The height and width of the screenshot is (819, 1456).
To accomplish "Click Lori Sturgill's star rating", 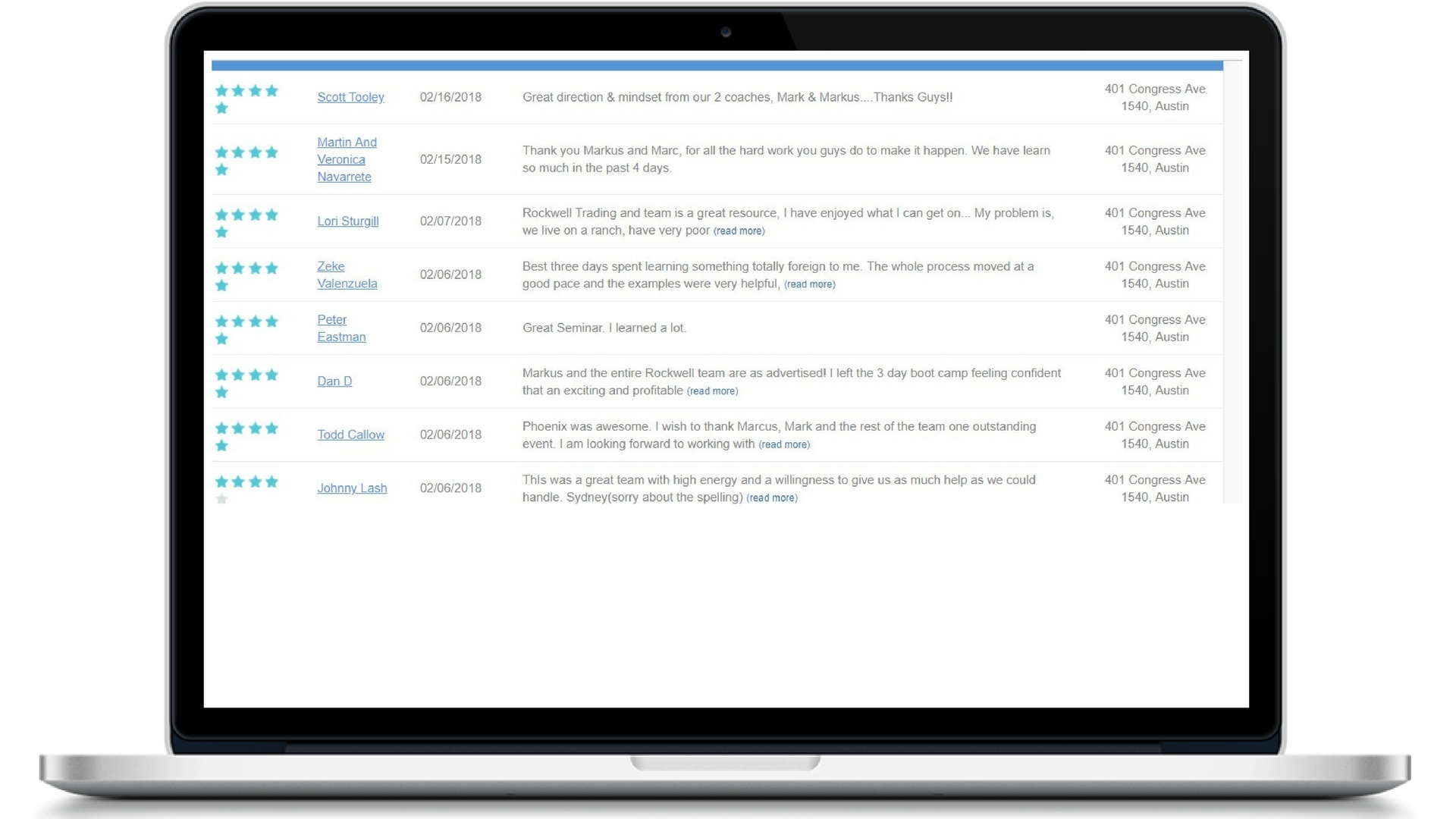I will [x=246, y=223].
